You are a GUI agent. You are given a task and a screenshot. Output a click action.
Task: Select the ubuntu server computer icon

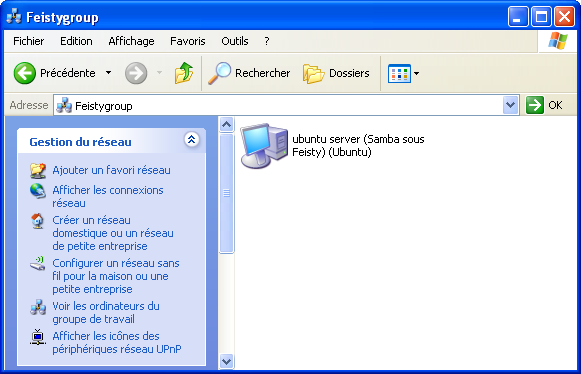click(x=264, y=146)
